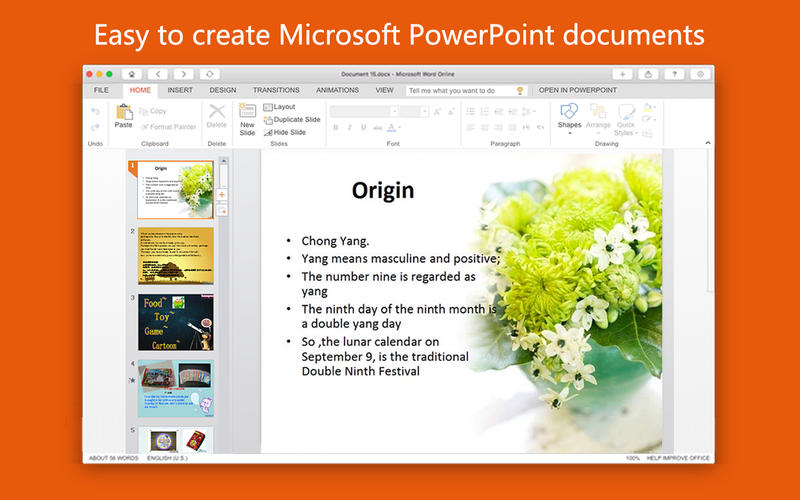Hide Slide using ribbon option
The height and width of the screenshot is (500, 800).
pos(285,132)
